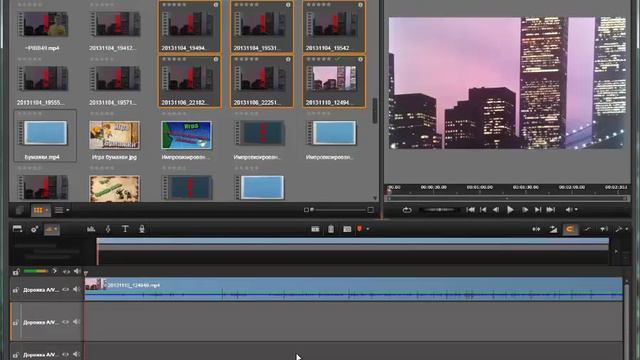
Task: Mute audio of track containing 20131110 clip
Action: (x=76, y=289)
